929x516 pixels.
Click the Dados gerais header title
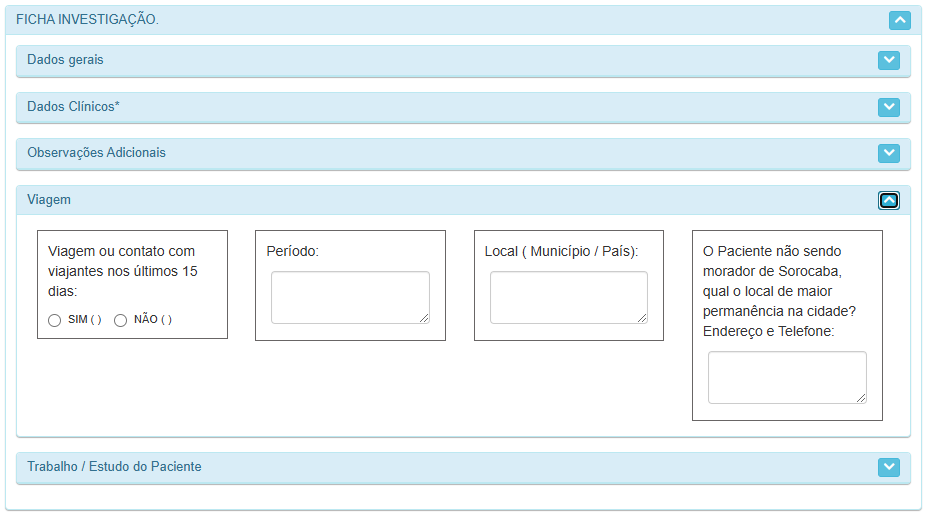point(65,60)
